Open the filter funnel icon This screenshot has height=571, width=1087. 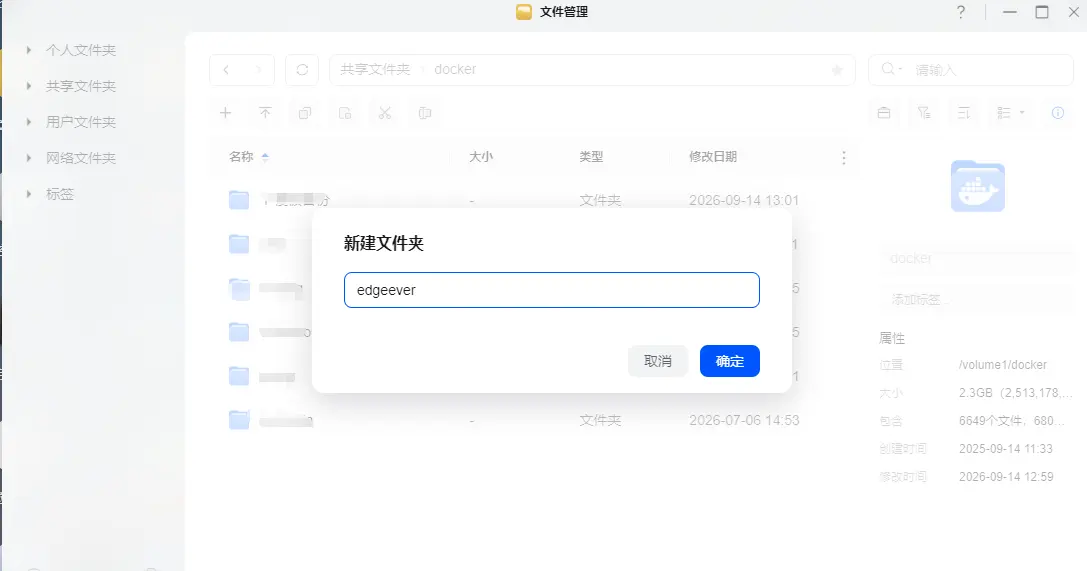click(924, 113)
